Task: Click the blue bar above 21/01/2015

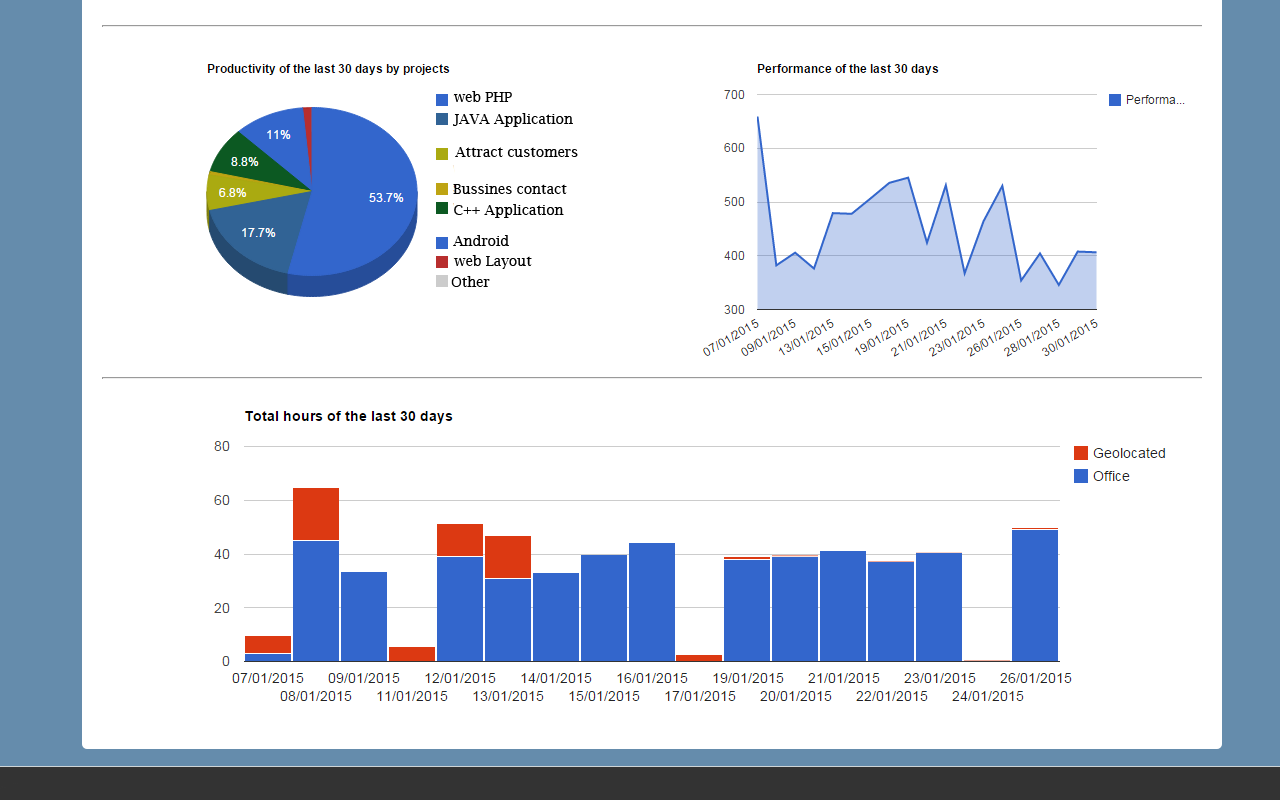Action: point(843,606)
